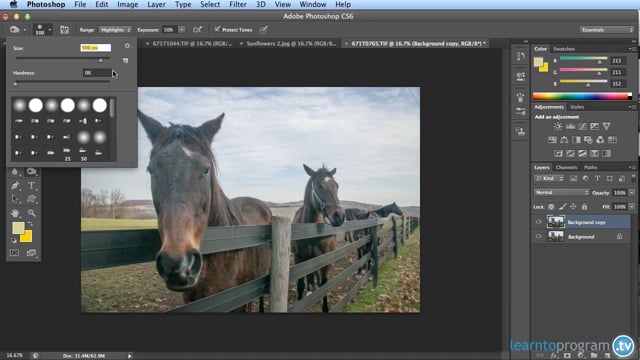Add Exposure adjustment icon
This screenshot has height=360, width=640.
[x=595, y=127]
